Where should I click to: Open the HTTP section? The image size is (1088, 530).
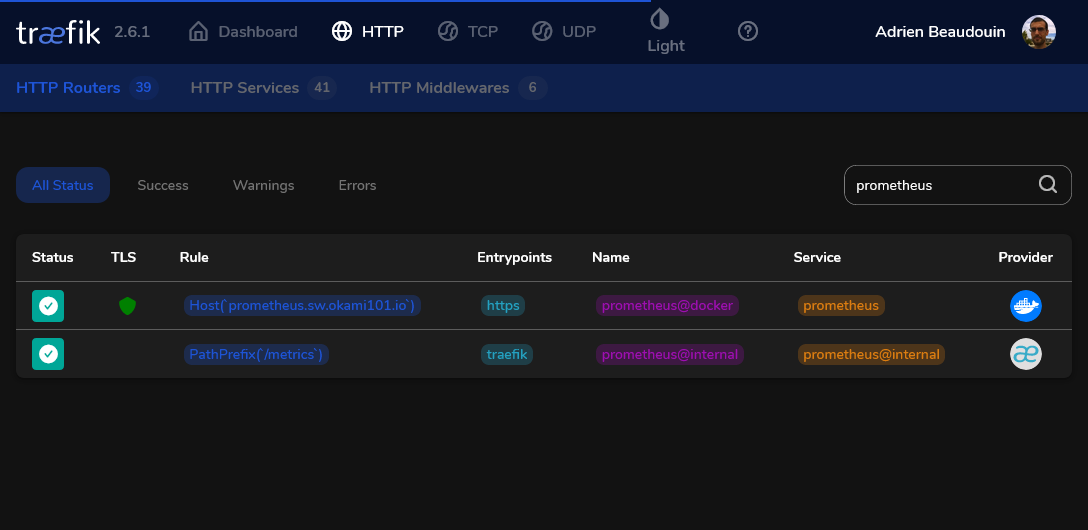[368, 31]
